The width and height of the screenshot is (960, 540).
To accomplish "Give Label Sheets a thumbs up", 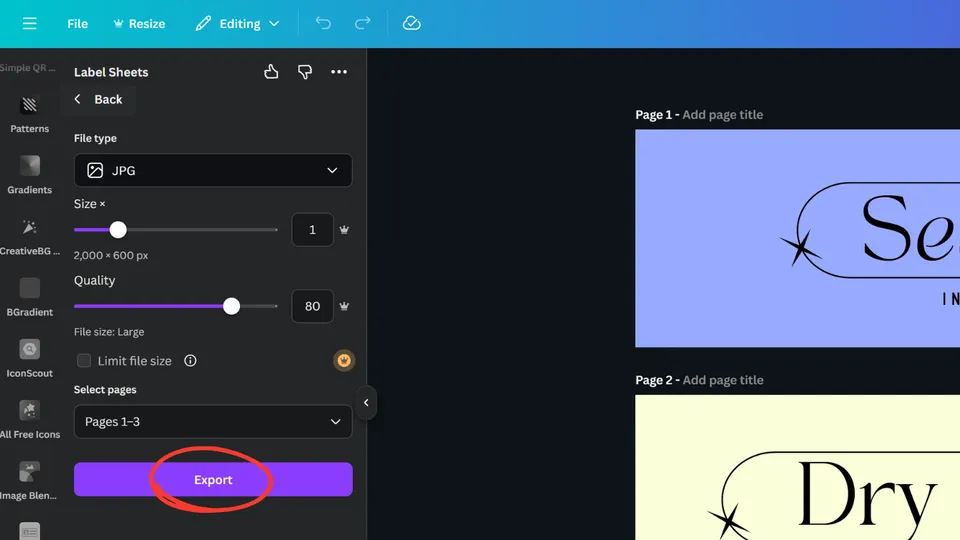I will click(x=271, y=72).
